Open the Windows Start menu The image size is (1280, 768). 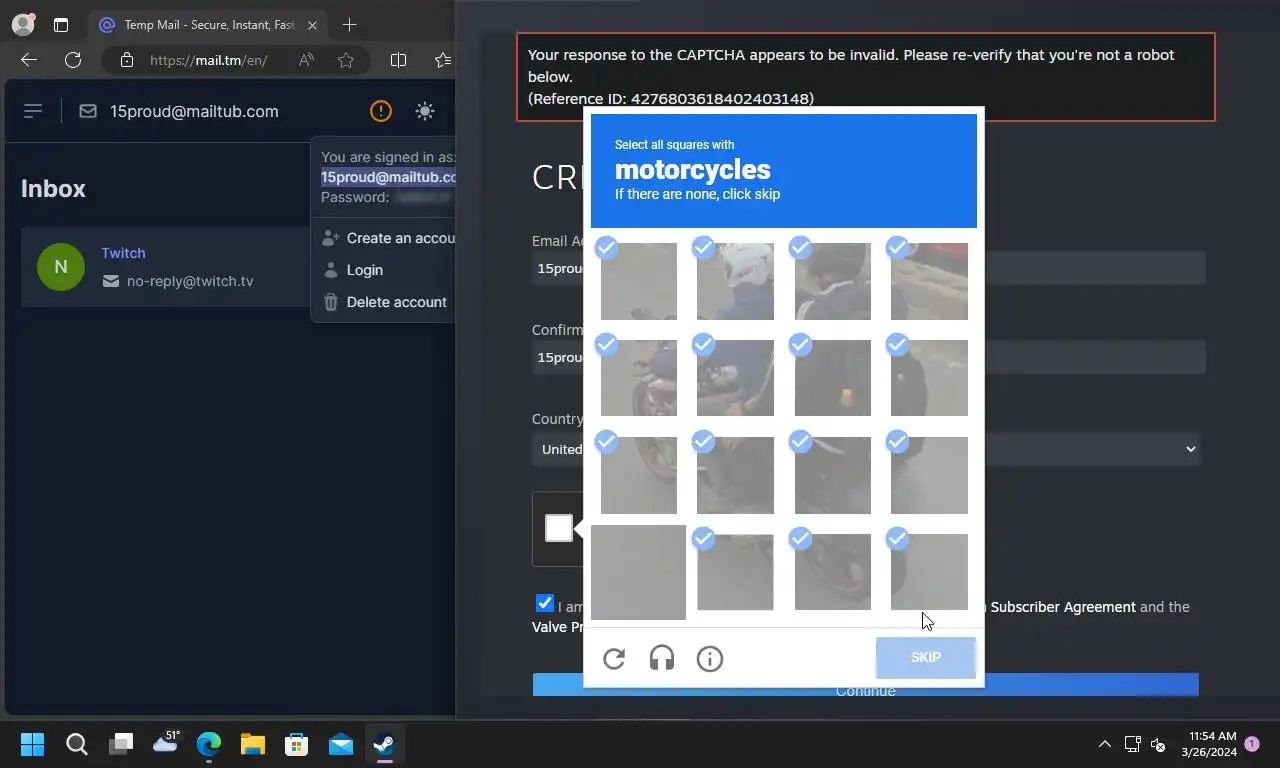(x=33, y=744)
